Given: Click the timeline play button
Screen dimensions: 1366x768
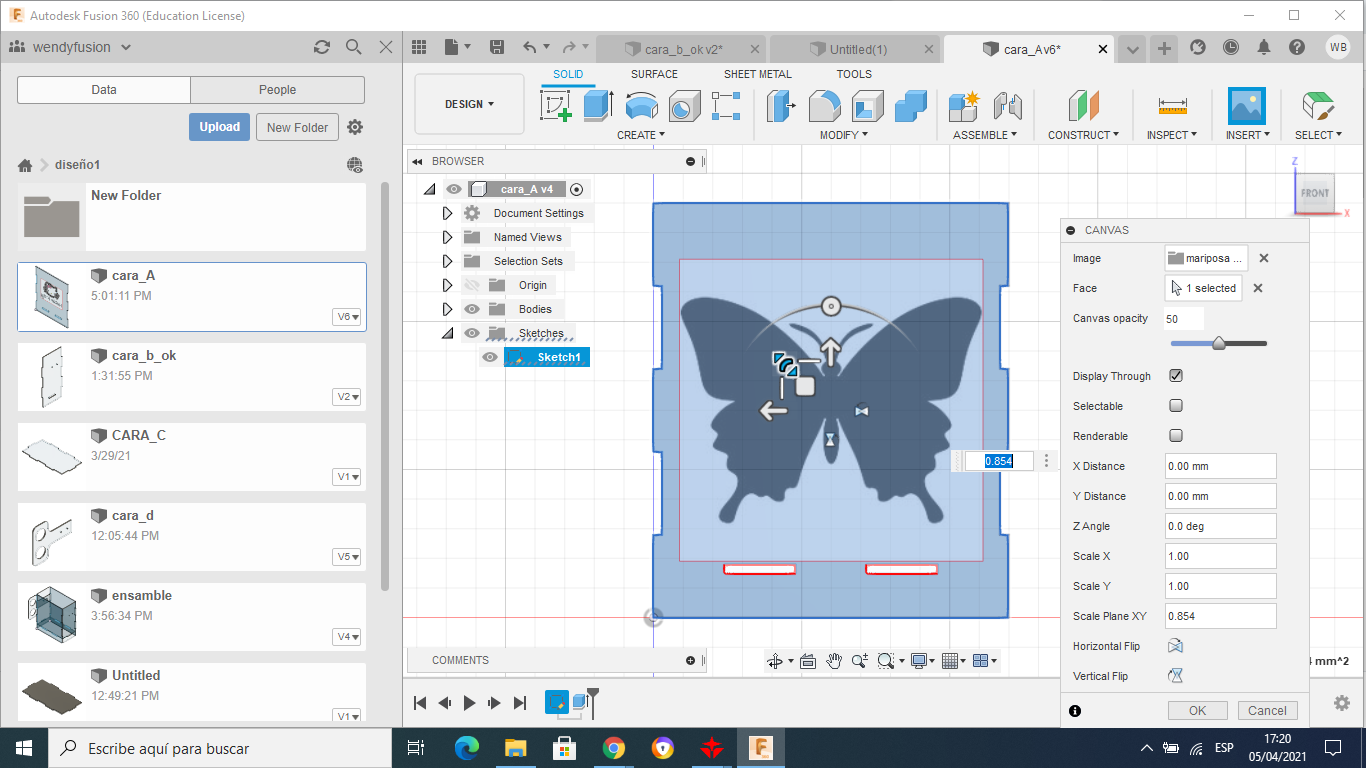Looking at the screenshot, I should coord(470,703).
